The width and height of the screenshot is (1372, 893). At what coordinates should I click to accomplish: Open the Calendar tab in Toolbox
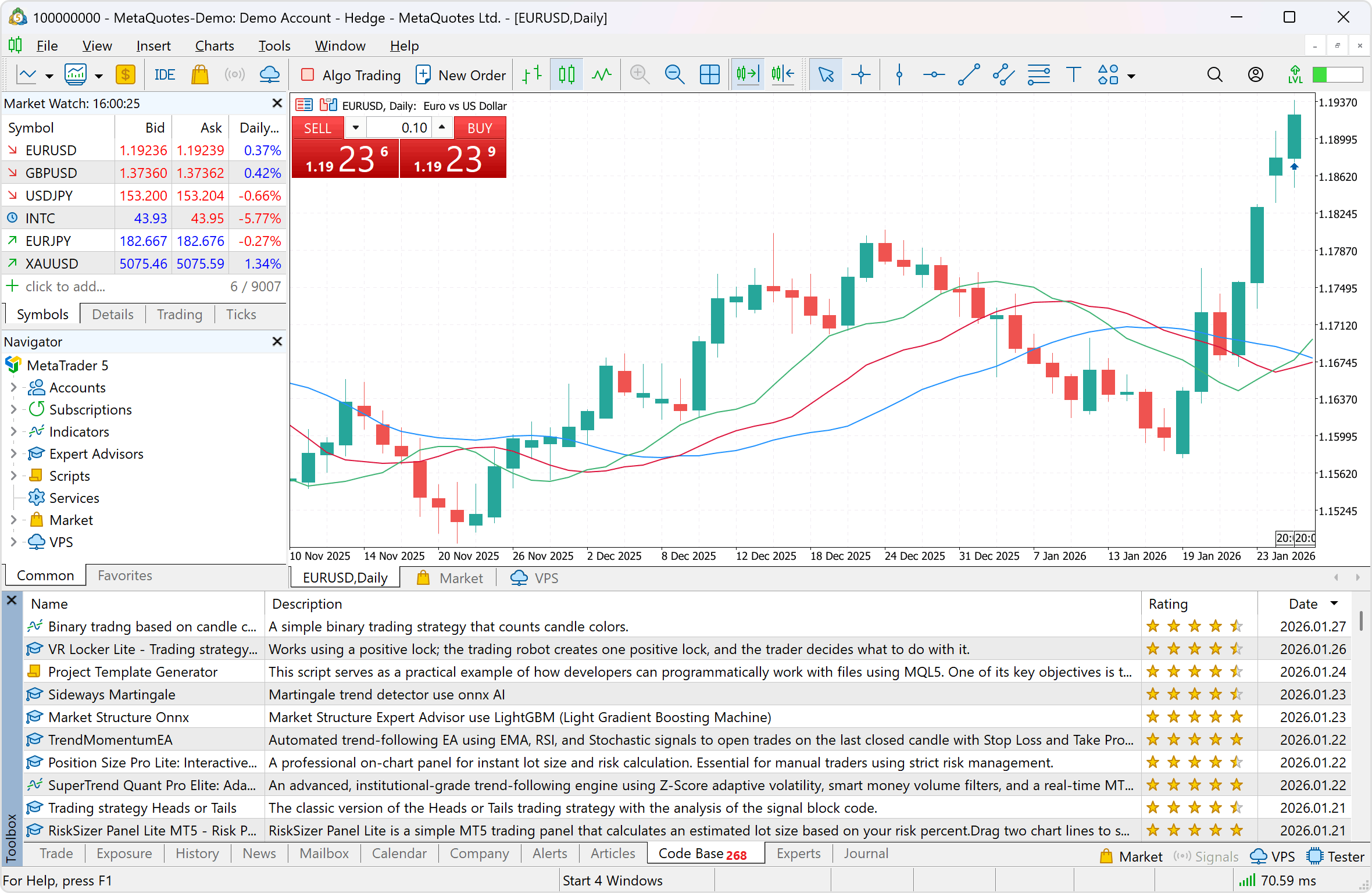pyautogui.click(x=399, y=853)
